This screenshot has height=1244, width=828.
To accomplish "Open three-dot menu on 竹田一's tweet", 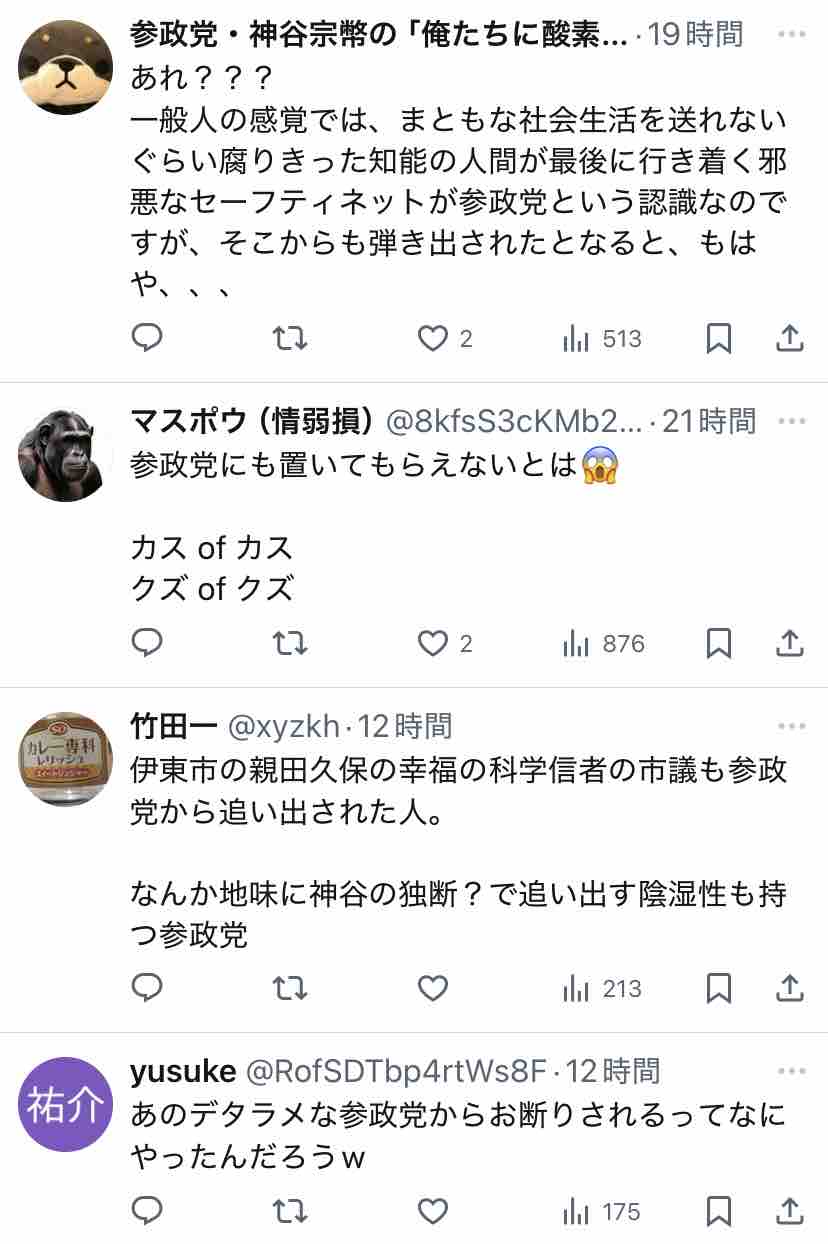I will point(791,726).
